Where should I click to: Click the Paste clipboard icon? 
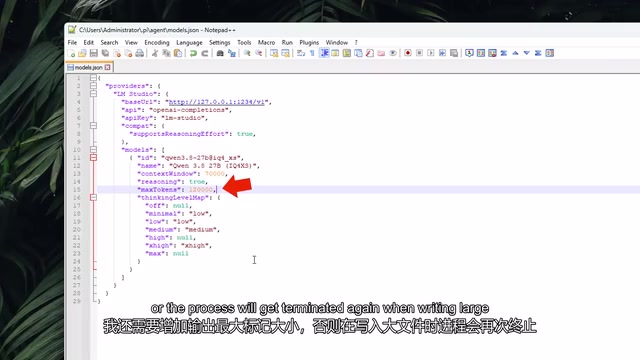(x=178, y=53)
